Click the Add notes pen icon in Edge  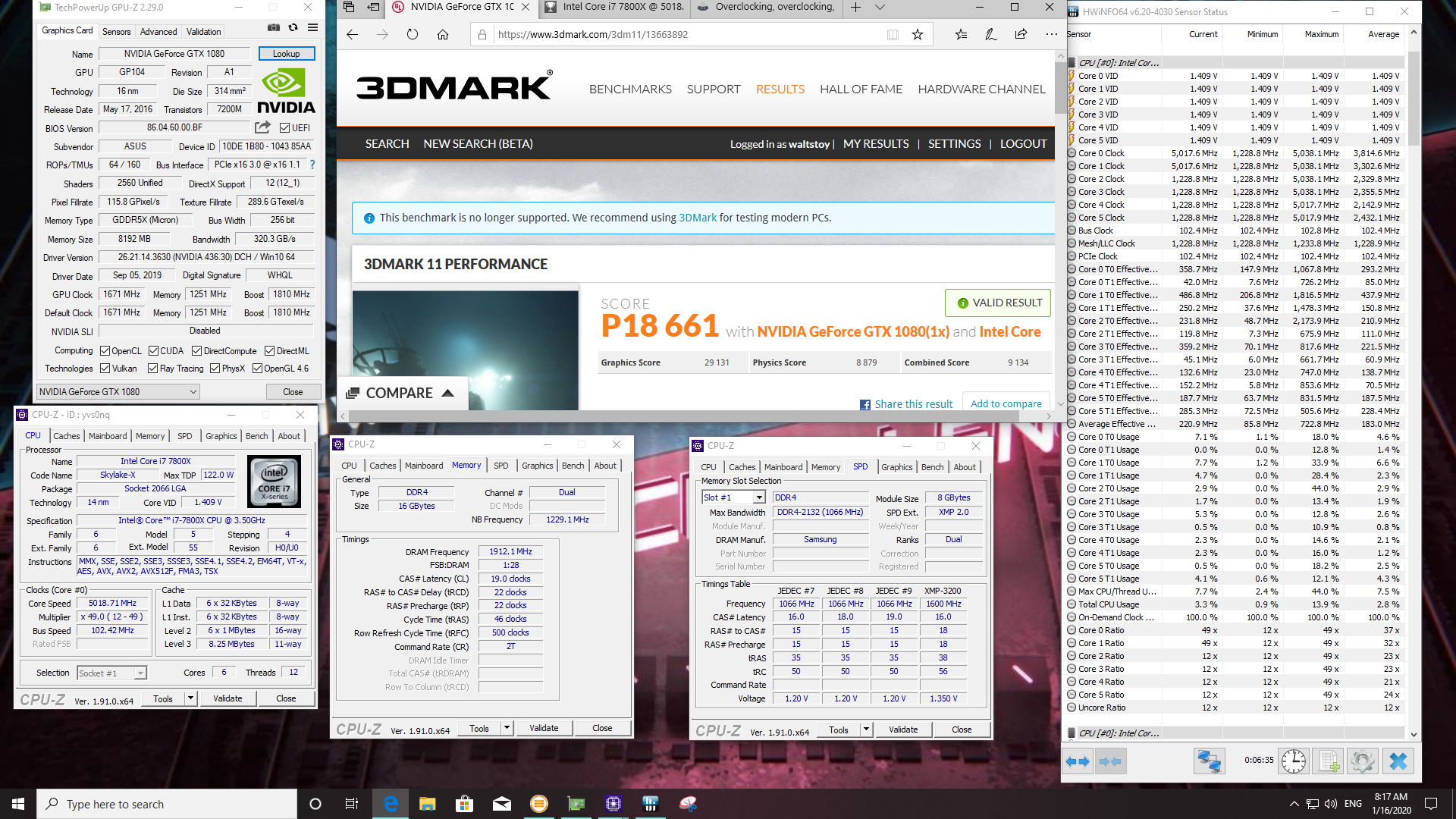click(990, 35)
